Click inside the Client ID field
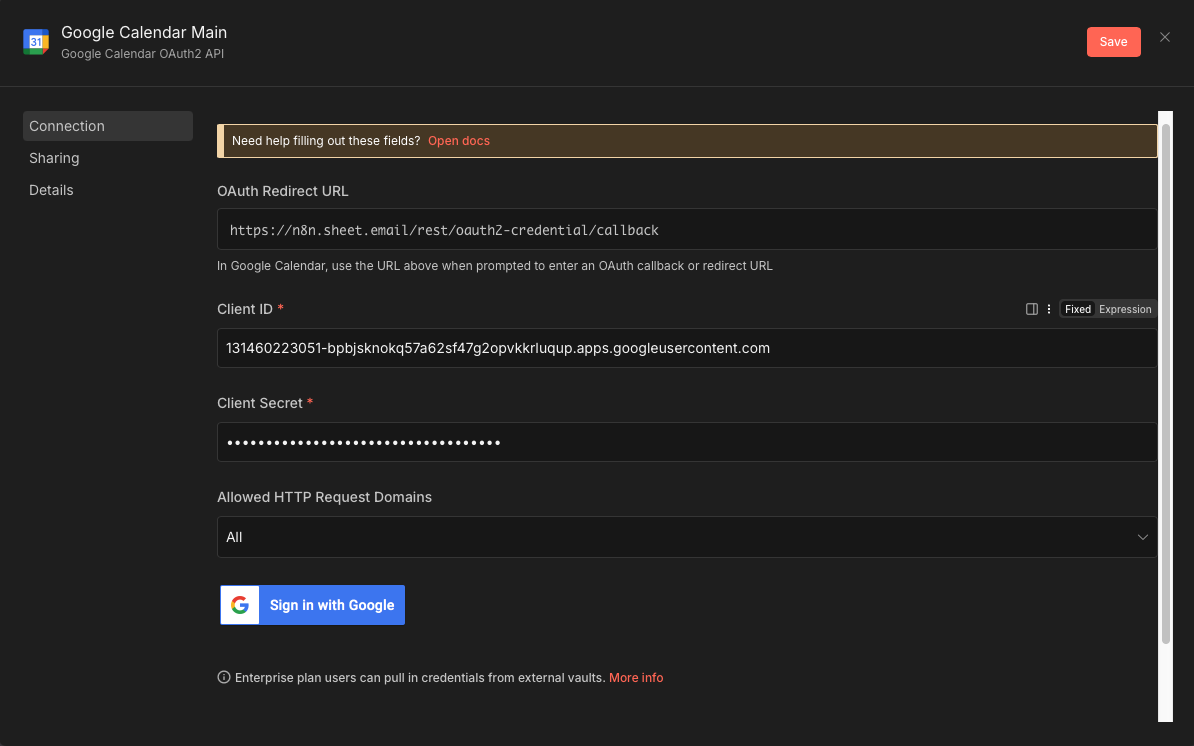Viewport: 1194px width, 746px height. pyautogui.click(x=687, y=347)
